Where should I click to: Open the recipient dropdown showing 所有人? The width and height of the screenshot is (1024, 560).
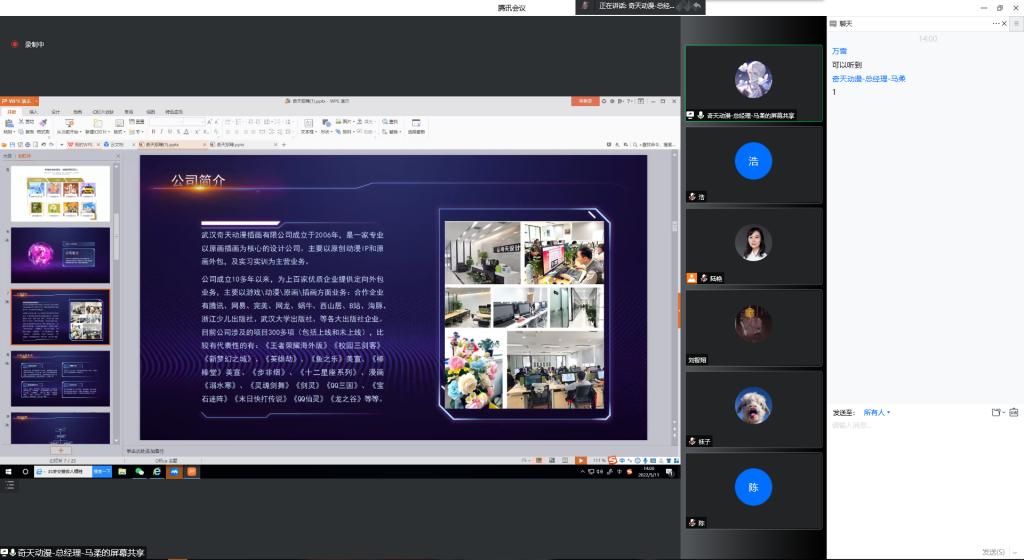click(876, 412)
